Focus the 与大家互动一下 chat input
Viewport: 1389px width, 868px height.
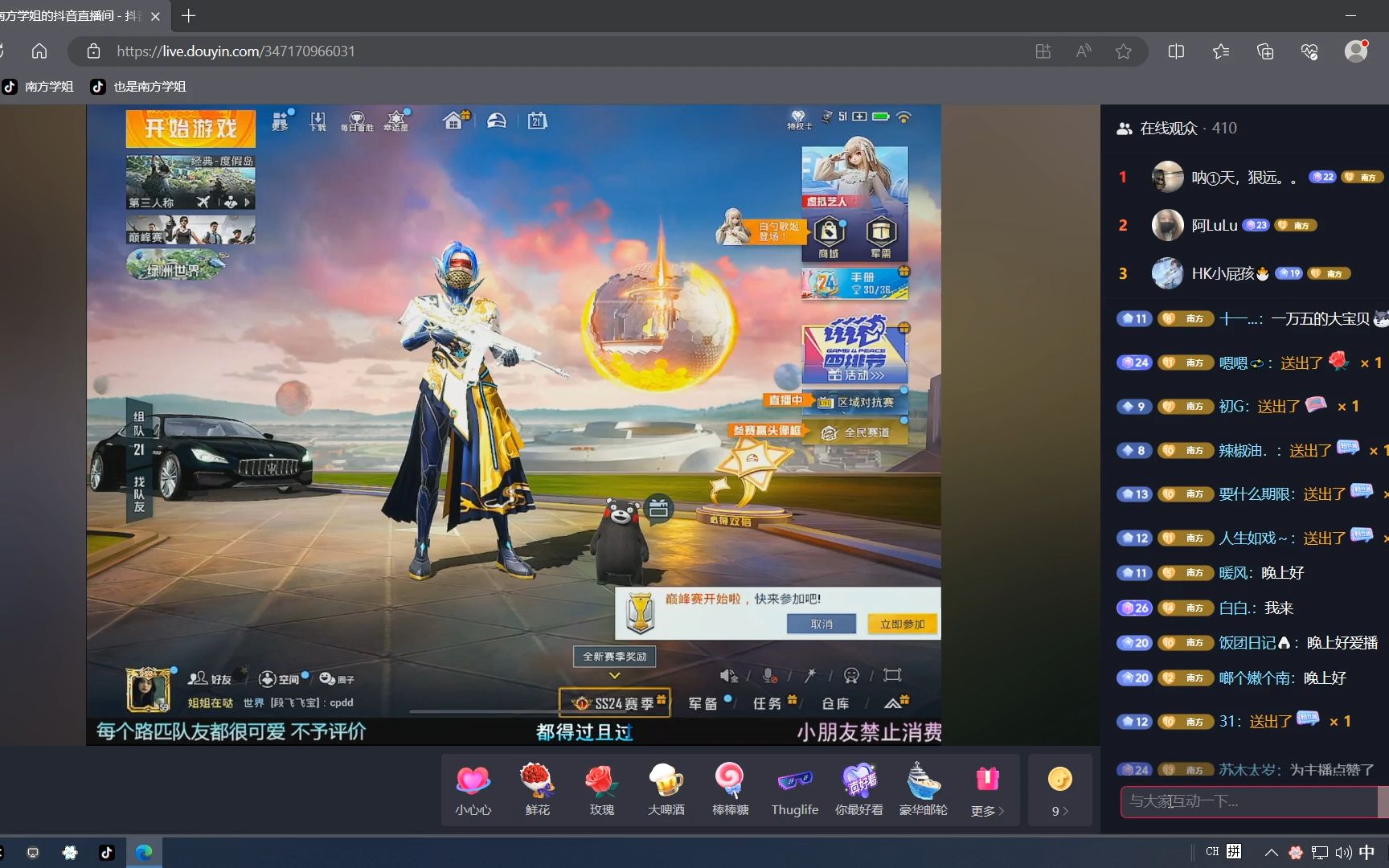[x=1250, y=801]
